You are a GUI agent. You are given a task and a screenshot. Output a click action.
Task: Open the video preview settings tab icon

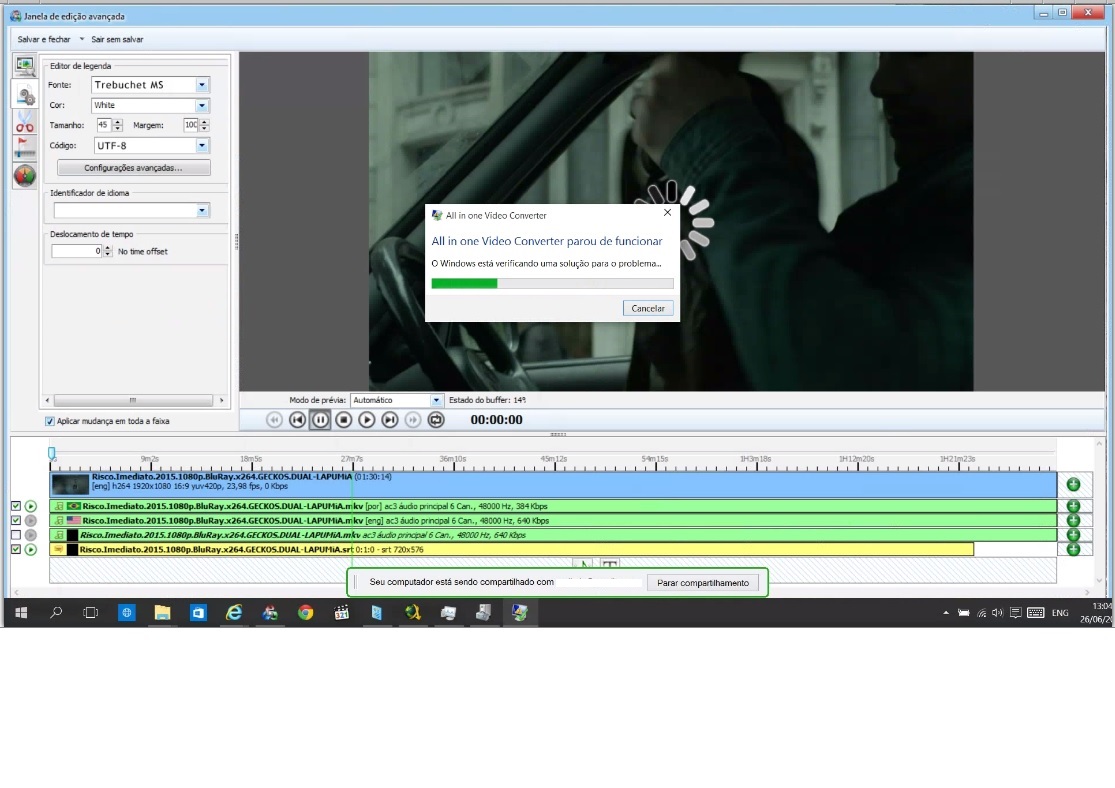tap(25, 66)
